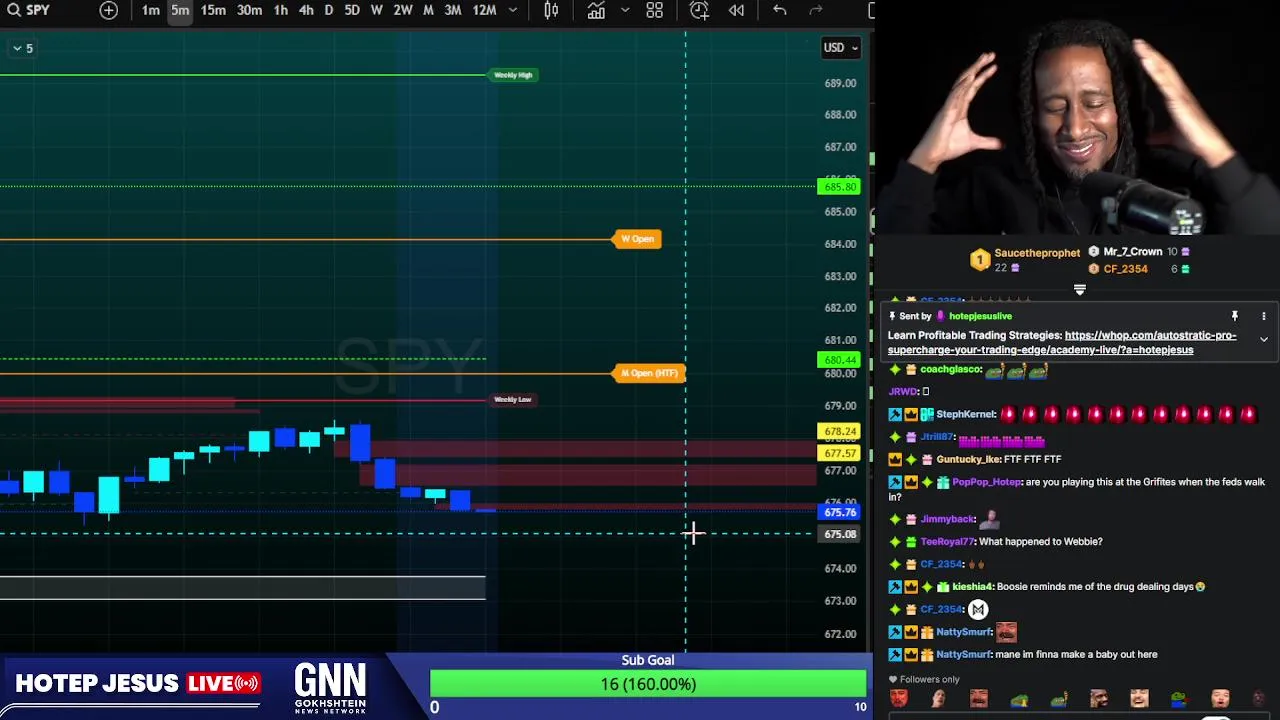
Task: Click the Weekly High level label
Action: pos(513,75)
